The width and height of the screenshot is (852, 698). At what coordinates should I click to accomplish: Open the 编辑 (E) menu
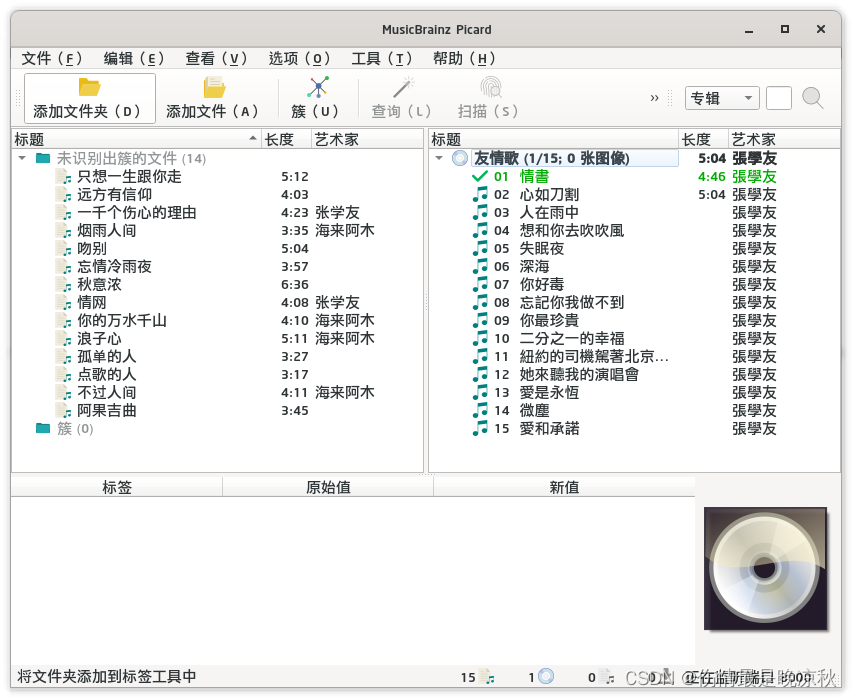tap(134, 58)
